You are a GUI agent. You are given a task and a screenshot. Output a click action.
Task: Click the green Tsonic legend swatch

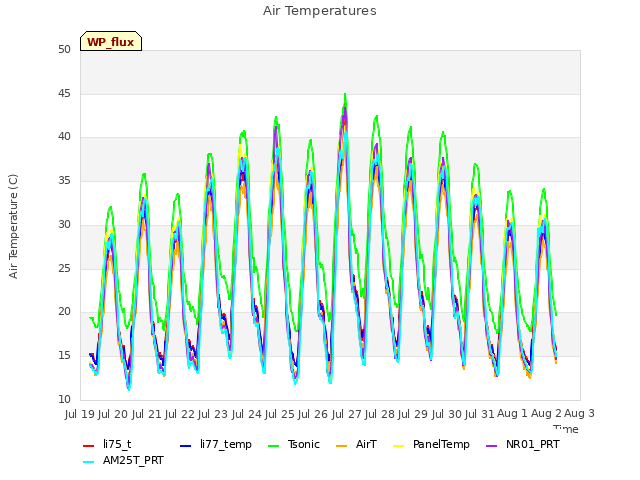pos(273,446)
